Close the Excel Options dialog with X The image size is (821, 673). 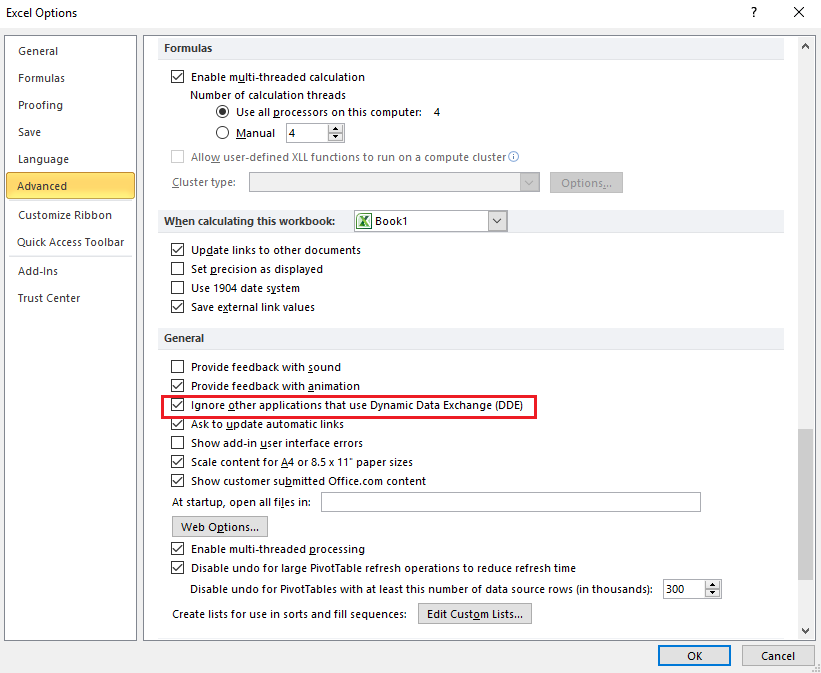click(x=798, y=12)
